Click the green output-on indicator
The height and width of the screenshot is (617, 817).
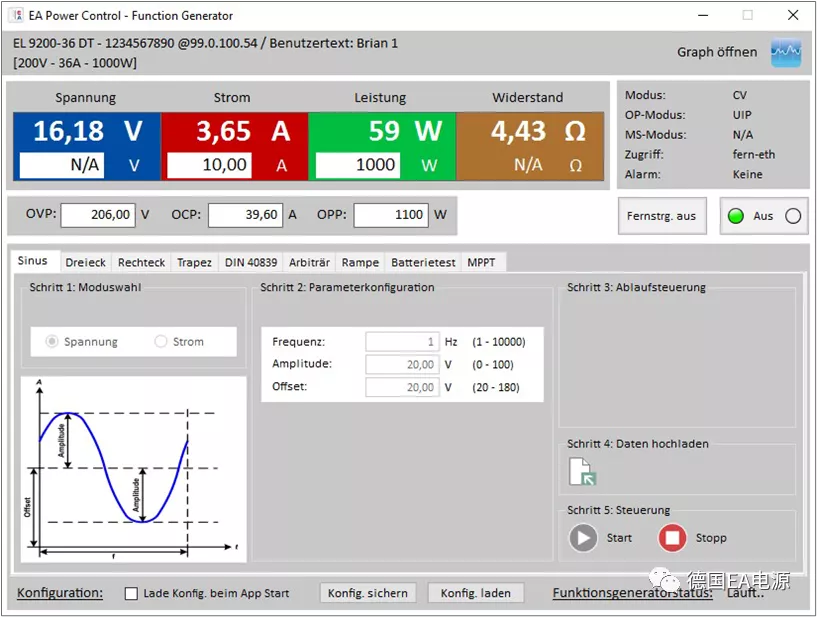[735, 216]
